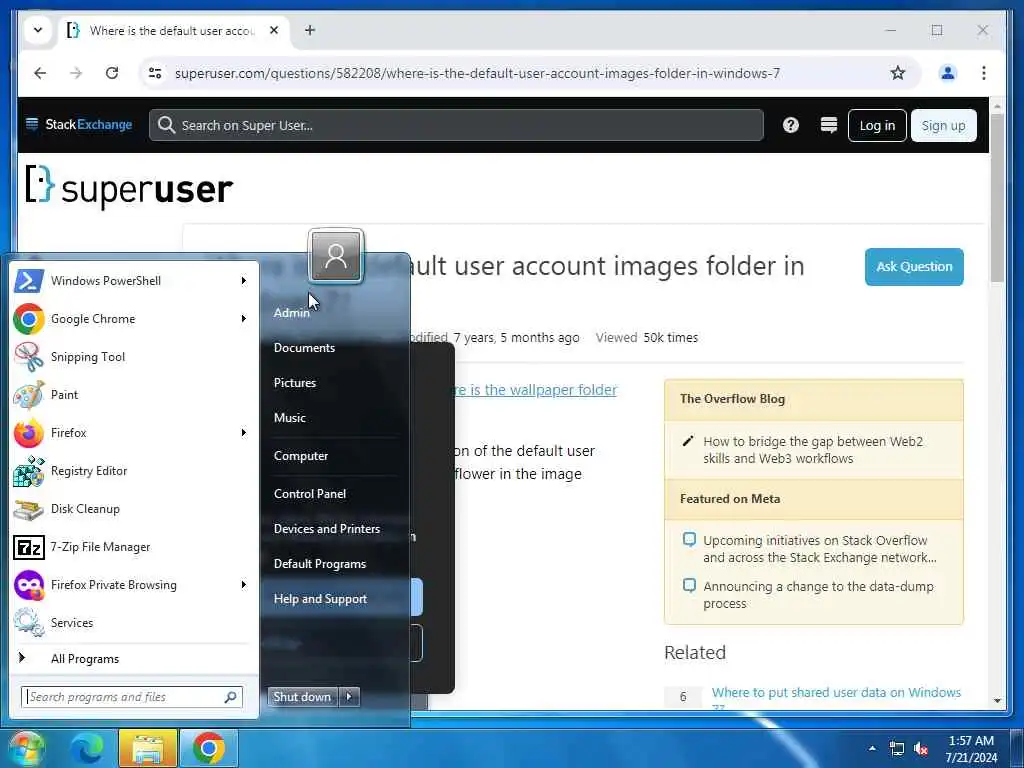
Task: Click the Search programs and files box
Action: tap(131, 697)
